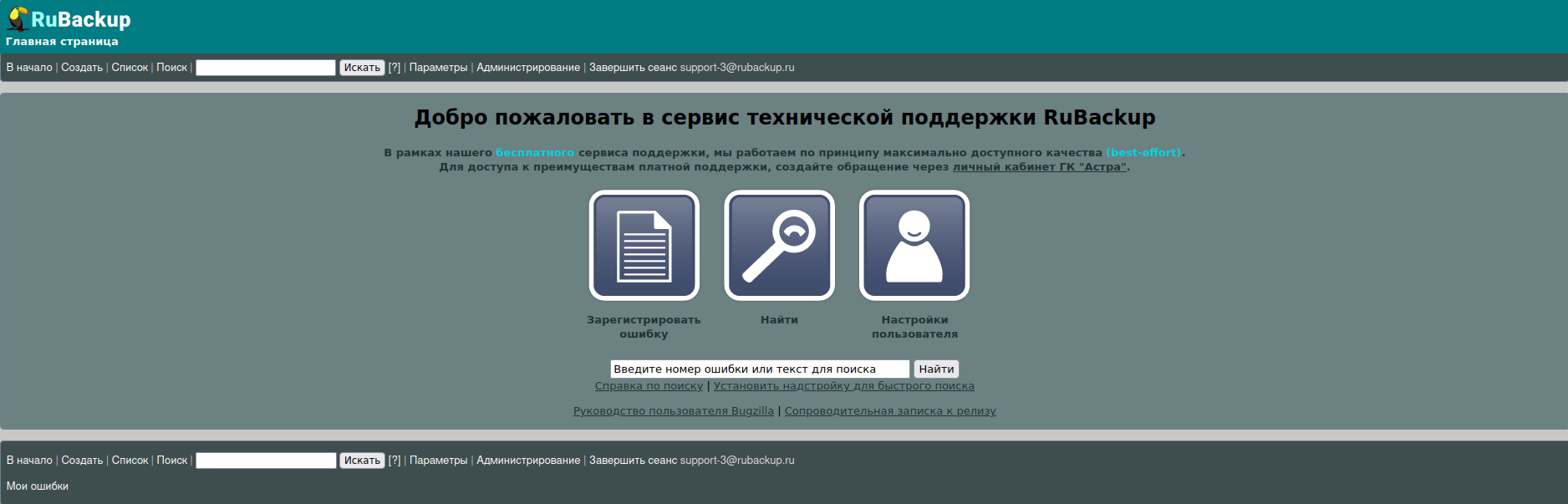Click the 'Искать' button in the bottom bar
Viewport: 1568px width, 504px height.
362,461
